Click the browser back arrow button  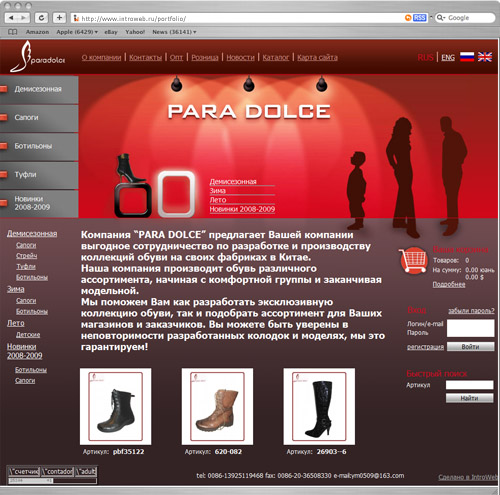coord(11,18)
